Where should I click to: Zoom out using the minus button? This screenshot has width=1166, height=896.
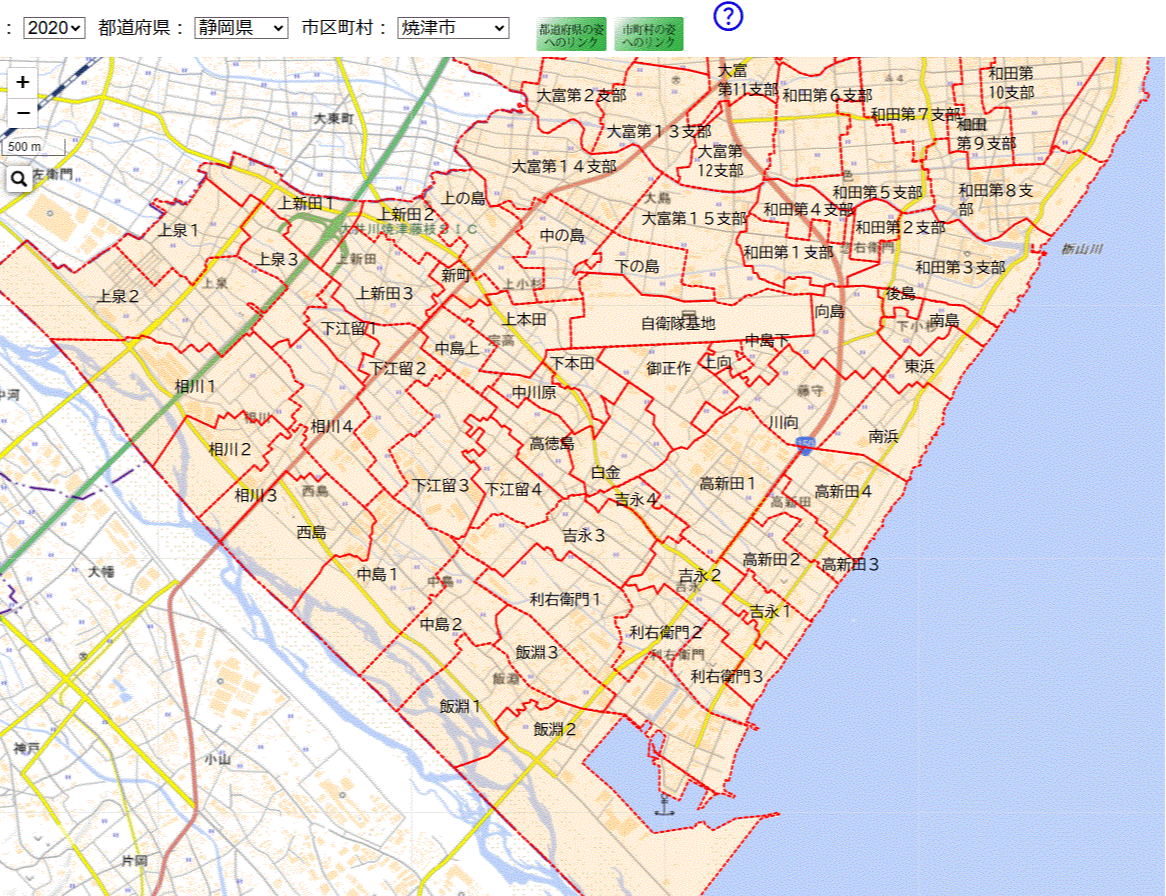(21, 110)
